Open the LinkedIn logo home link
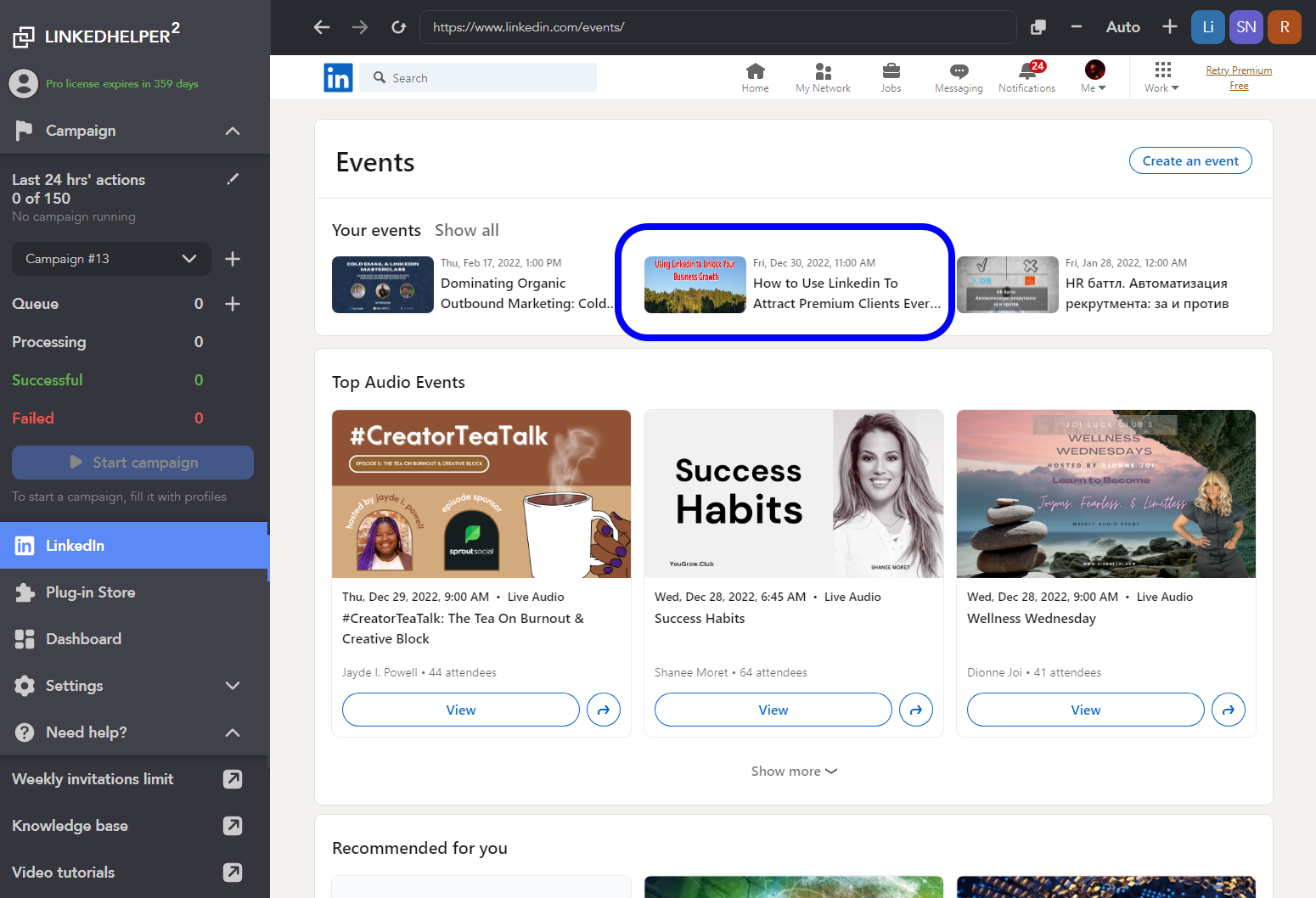The width and height of the screenshot is (1316, 898). pyautogui.click(x=338, y=78)
